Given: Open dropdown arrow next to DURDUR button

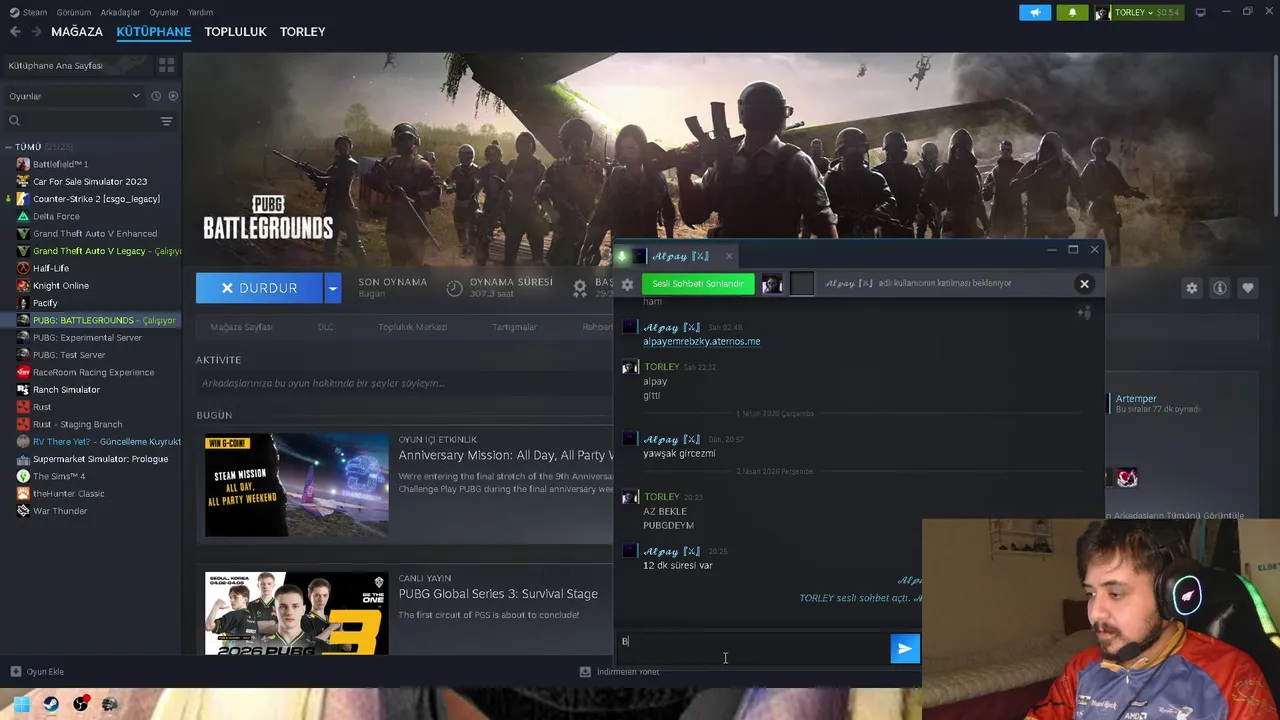Looking at the screenshot, I should [333, 288].
